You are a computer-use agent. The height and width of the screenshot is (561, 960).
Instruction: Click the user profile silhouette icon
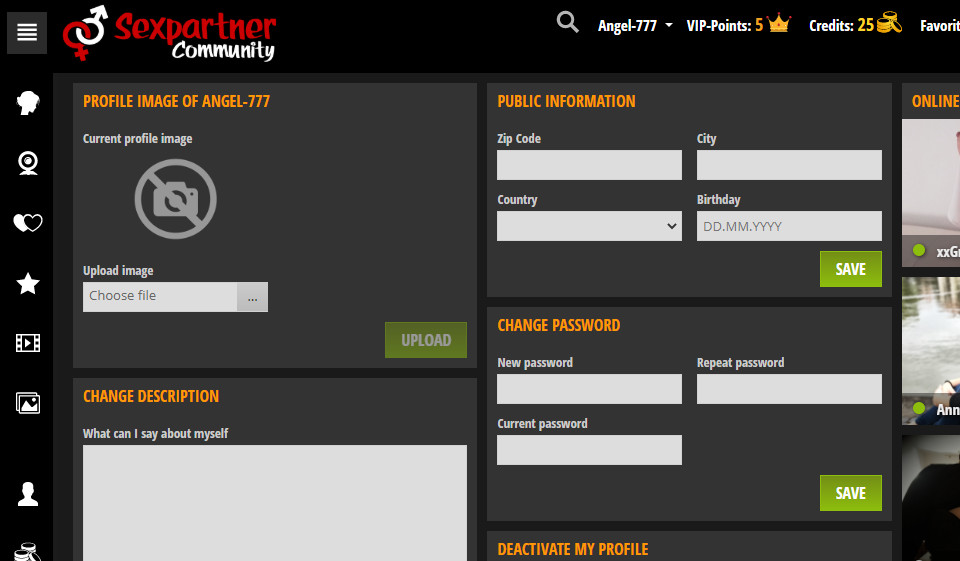(x=28, y=493)
